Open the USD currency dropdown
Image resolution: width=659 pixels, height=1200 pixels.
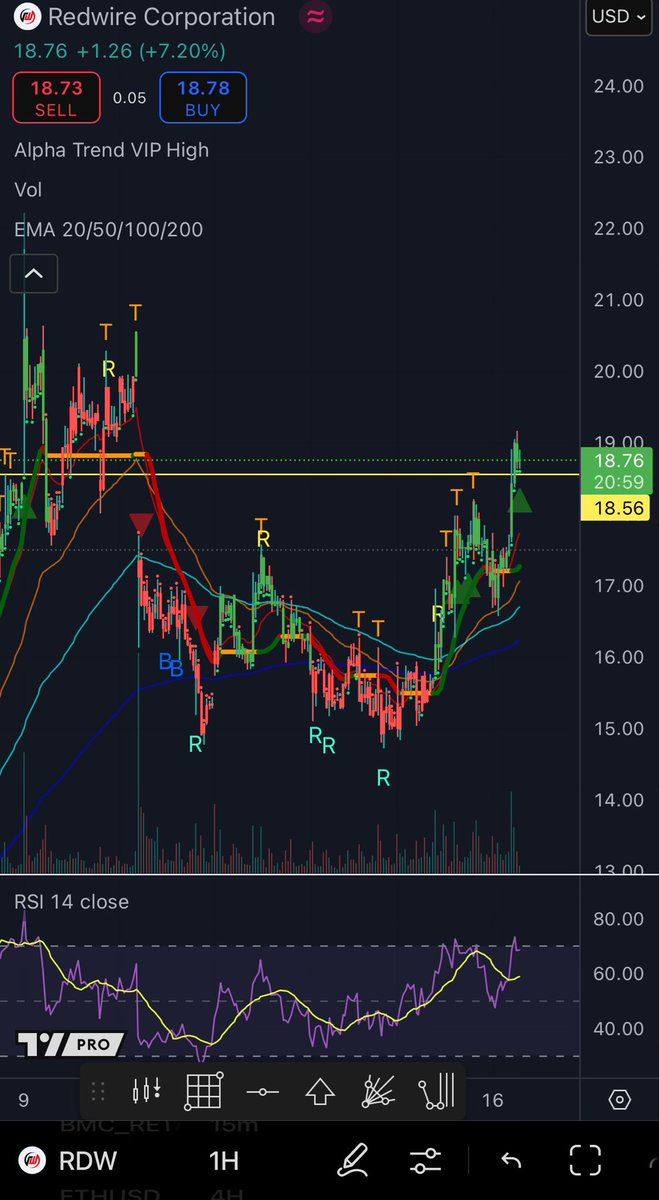pyautogui.click(x=619, y=17)
